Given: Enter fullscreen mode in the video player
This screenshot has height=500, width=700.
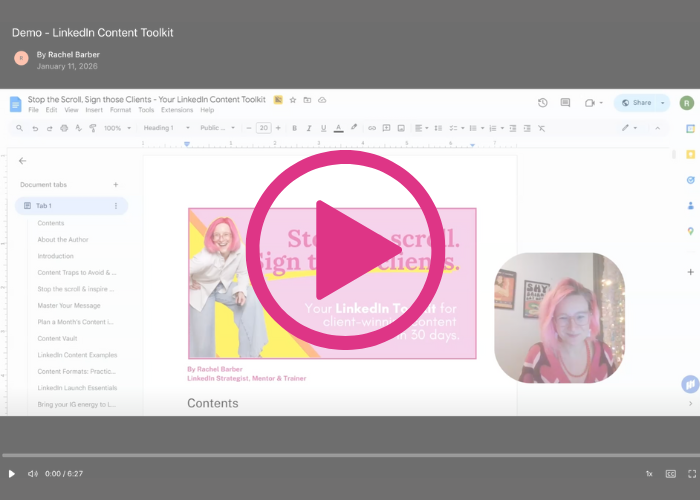Looking at the screenshot, I should [x=691, y=473].
